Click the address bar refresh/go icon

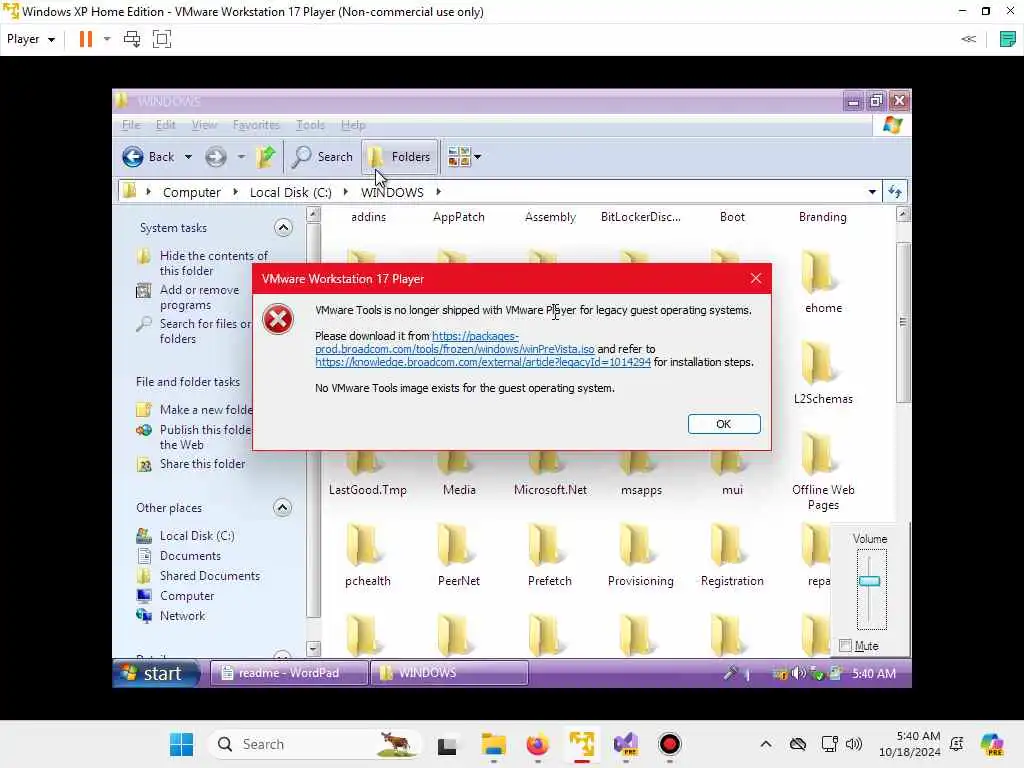[x=895, y=192]
